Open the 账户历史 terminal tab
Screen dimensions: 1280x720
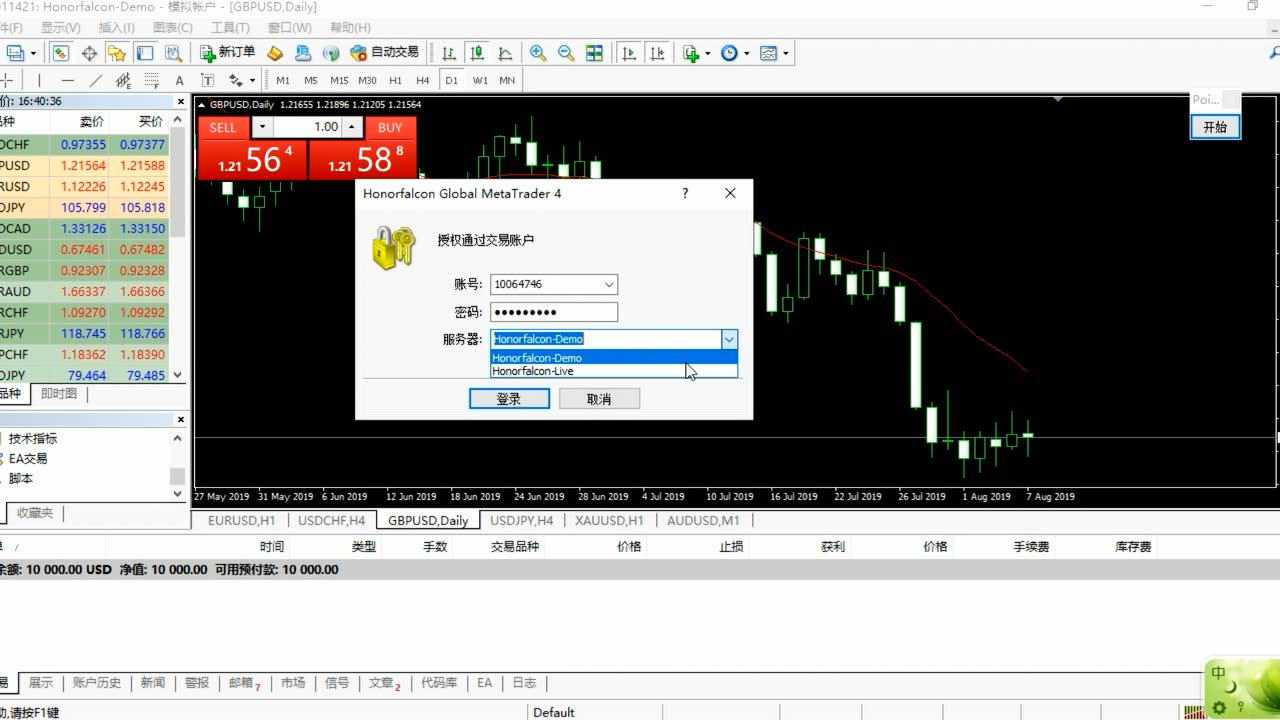[97, 683]
